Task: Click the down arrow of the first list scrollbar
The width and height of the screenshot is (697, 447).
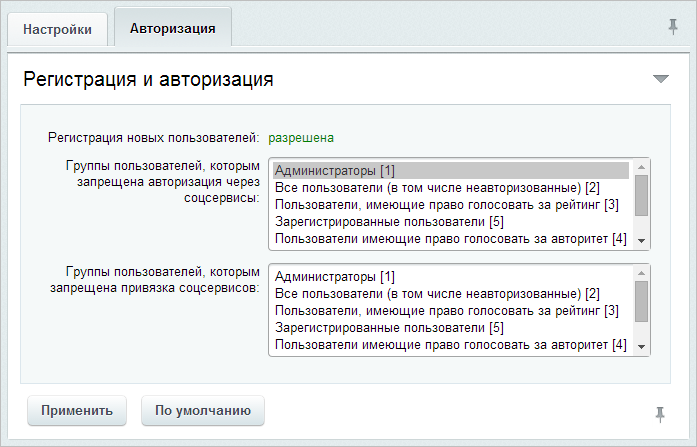Action: point(641,241)
